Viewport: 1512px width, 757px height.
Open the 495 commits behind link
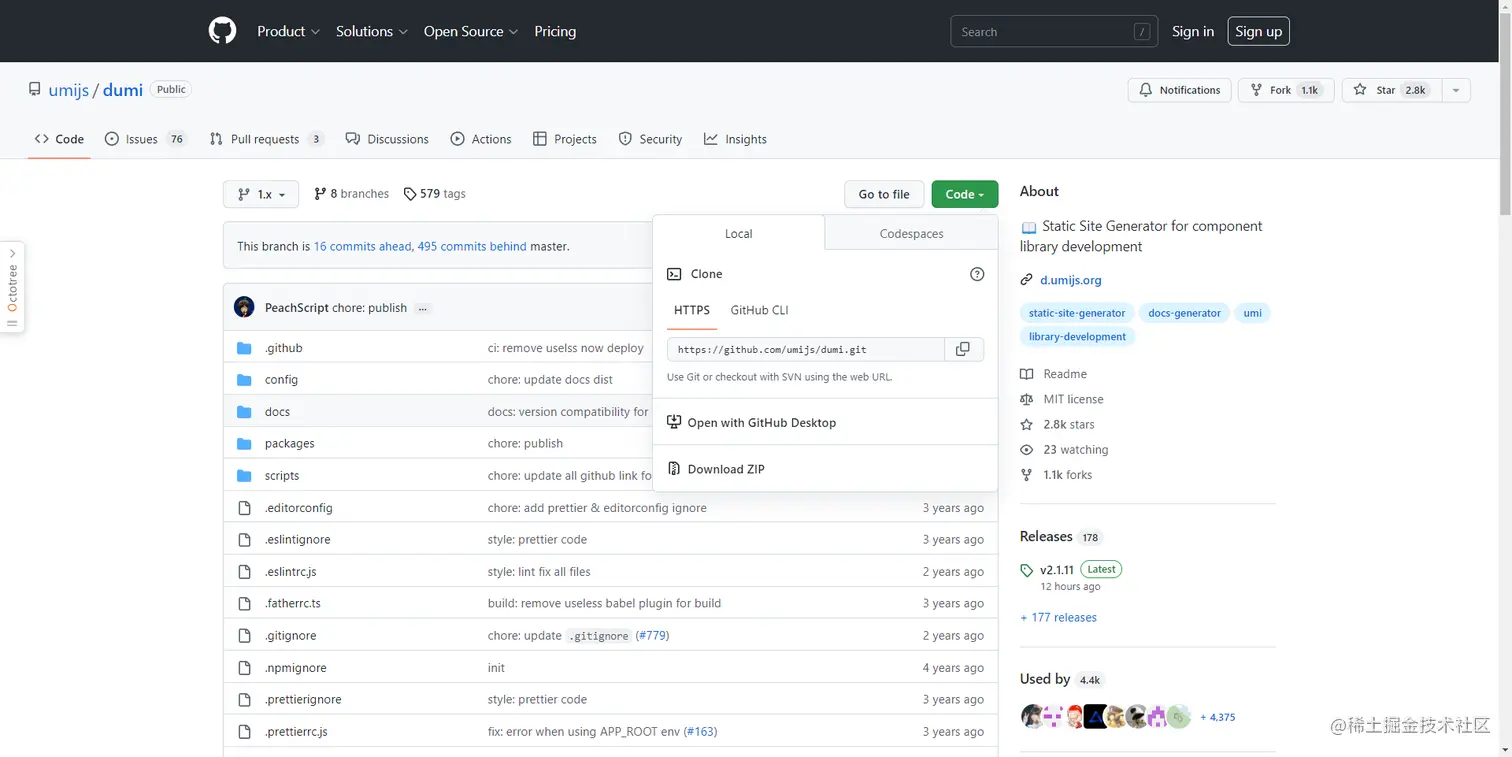click(472, 246)
